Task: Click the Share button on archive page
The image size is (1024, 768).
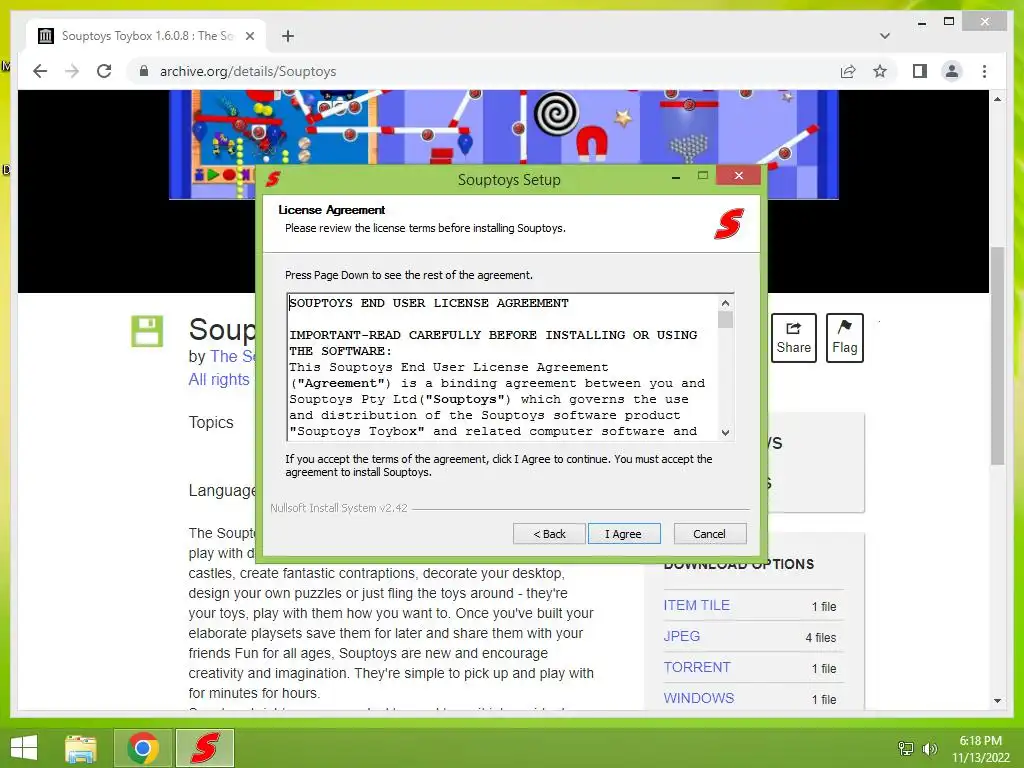Action: (793, 338)
